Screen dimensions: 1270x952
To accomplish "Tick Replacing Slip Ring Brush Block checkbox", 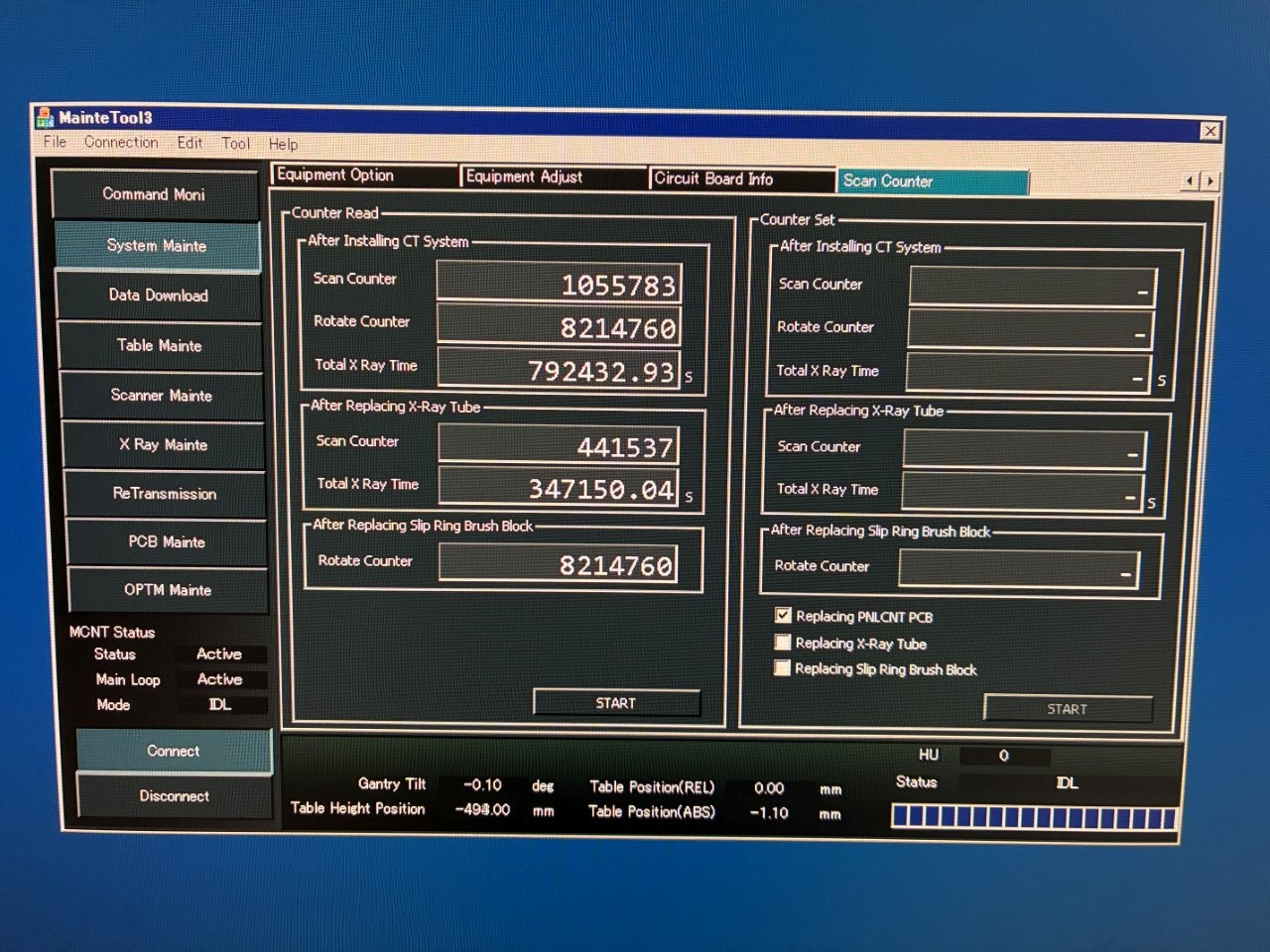I will pos(783,668).
